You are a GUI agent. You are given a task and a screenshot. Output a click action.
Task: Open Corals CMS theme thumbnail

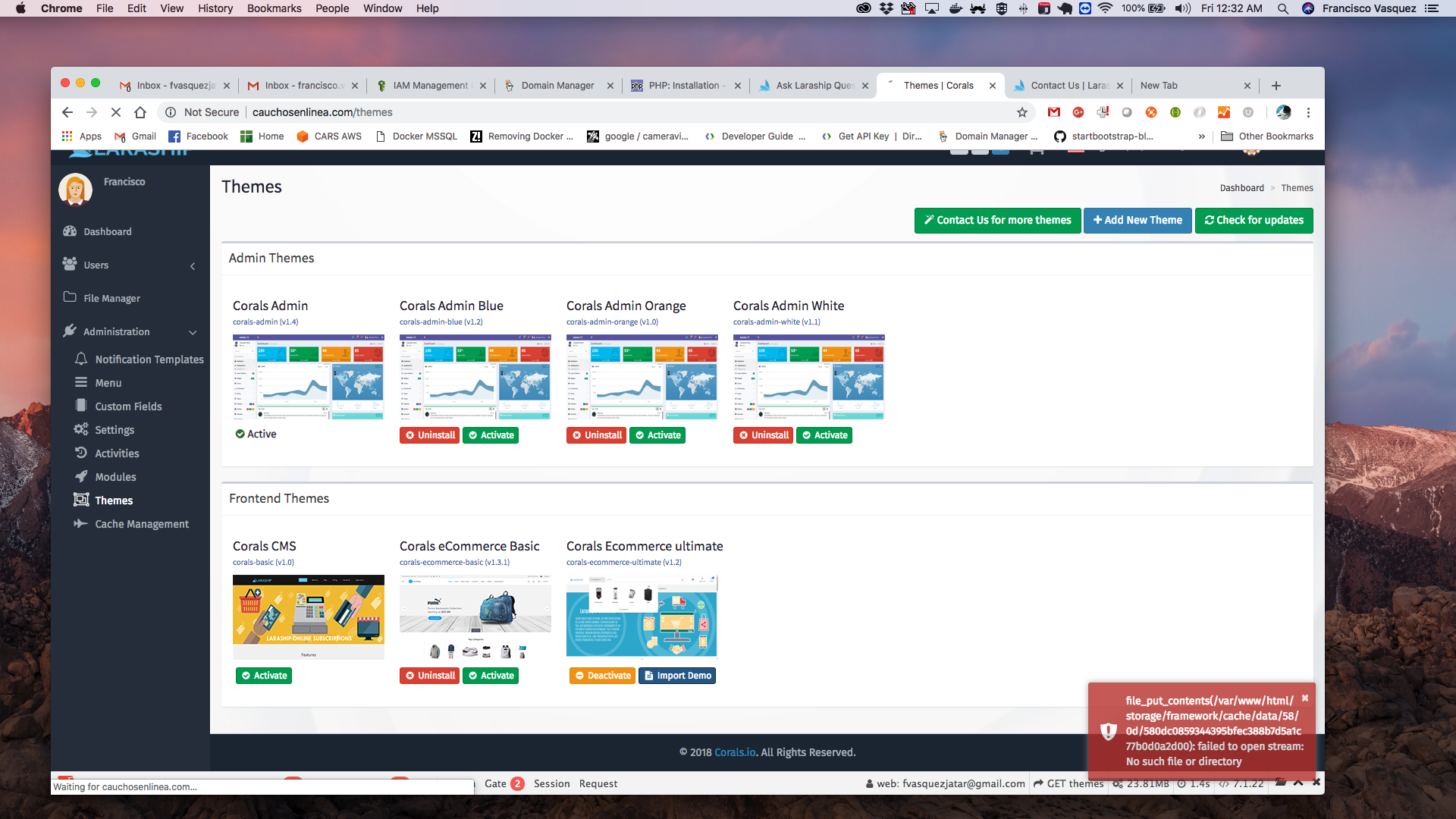coord(309,617)
